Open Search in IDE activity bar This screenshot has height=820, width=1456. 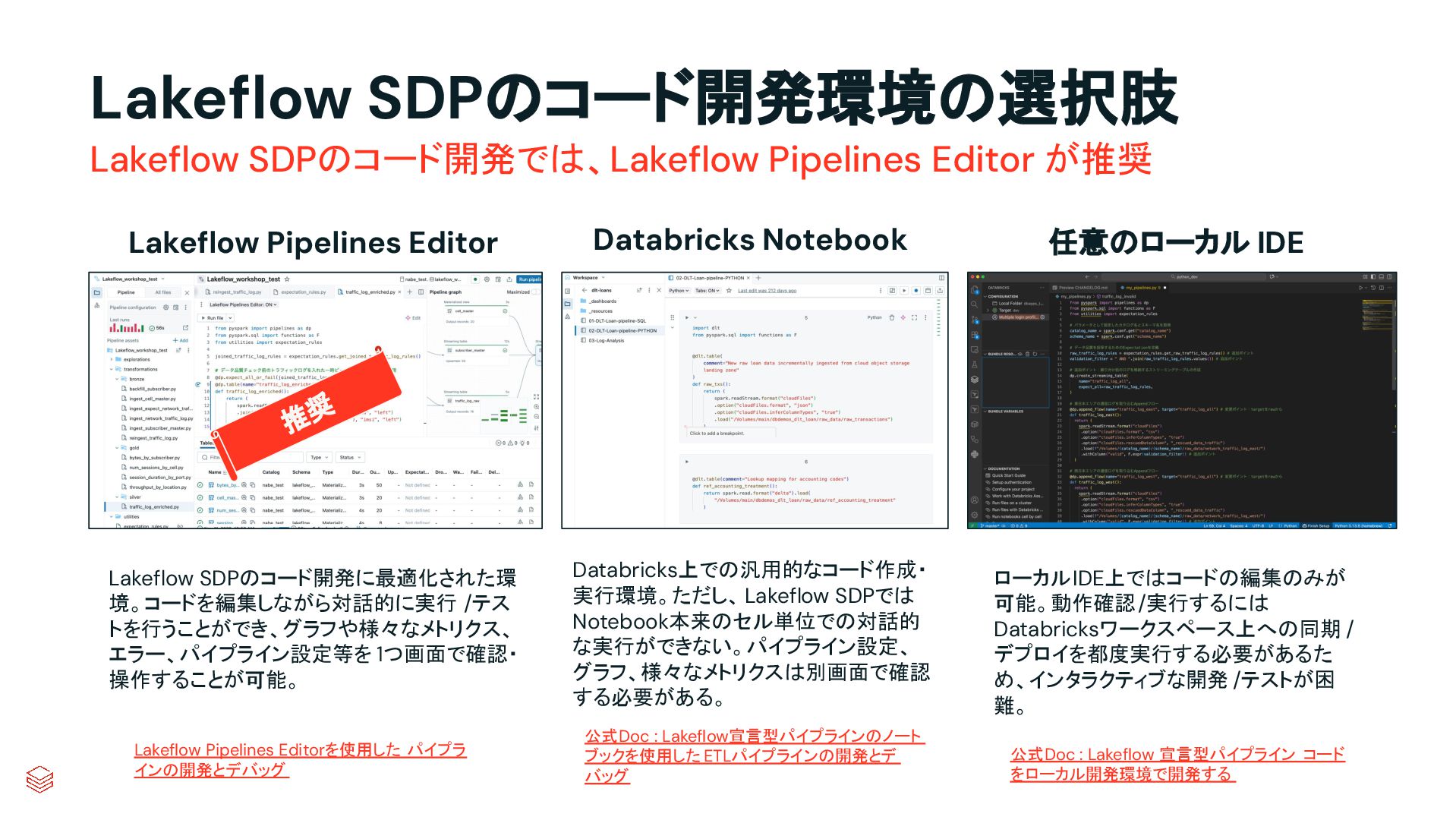tap(974, 304)
